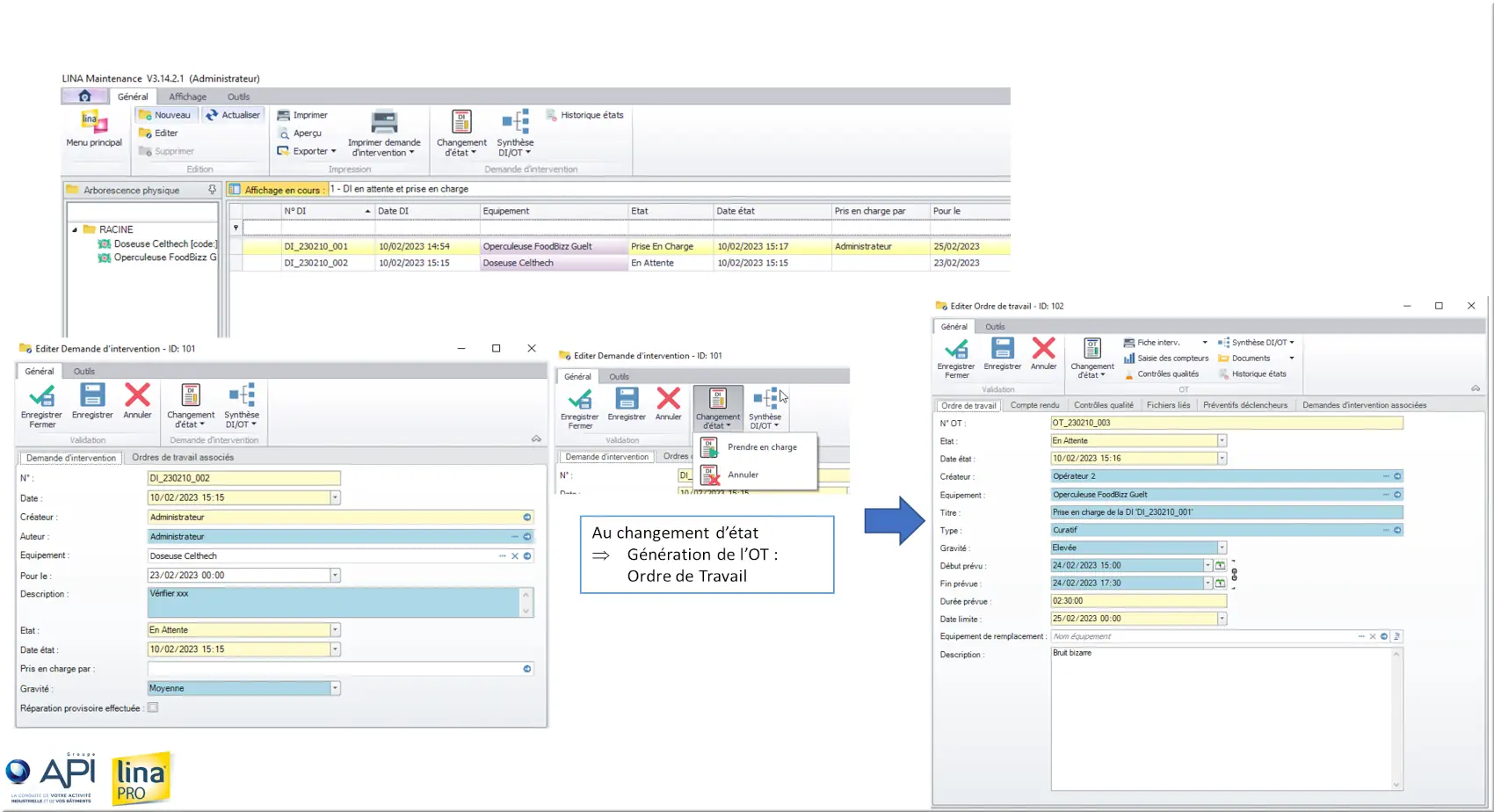1494x812 pixels.
Task: Open Changement d'état in left DI editor
Action: click(191, 406)
